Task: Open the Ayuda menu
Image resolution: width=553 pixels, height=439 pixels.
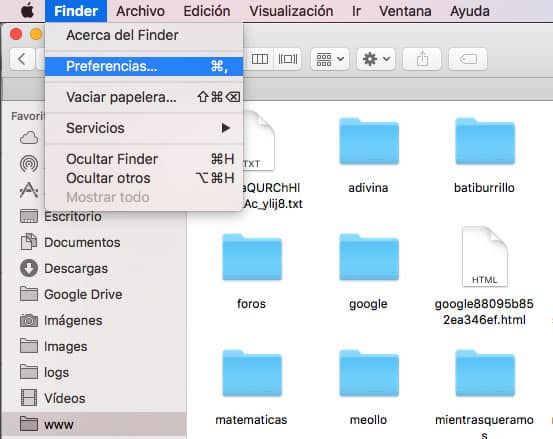Action: pyautogui.click(x=470, y=11)
